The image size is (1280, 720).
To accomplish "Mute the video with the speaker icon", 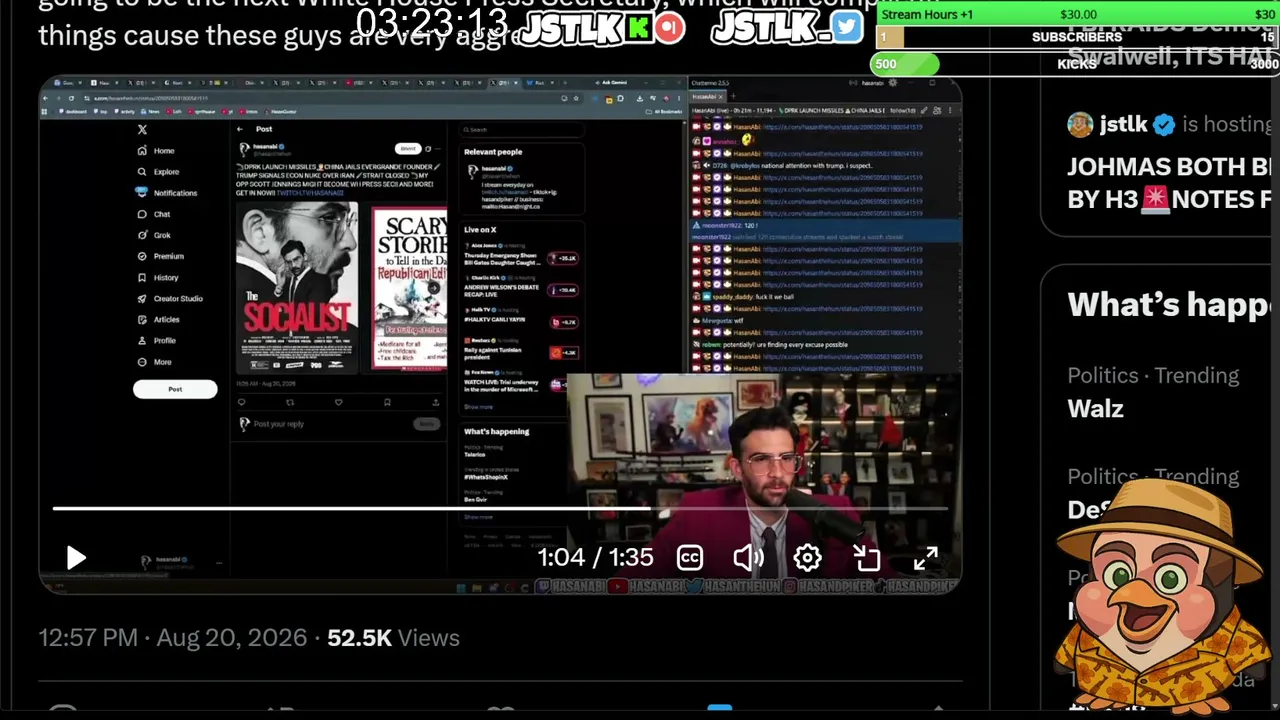I will [748, 558].
